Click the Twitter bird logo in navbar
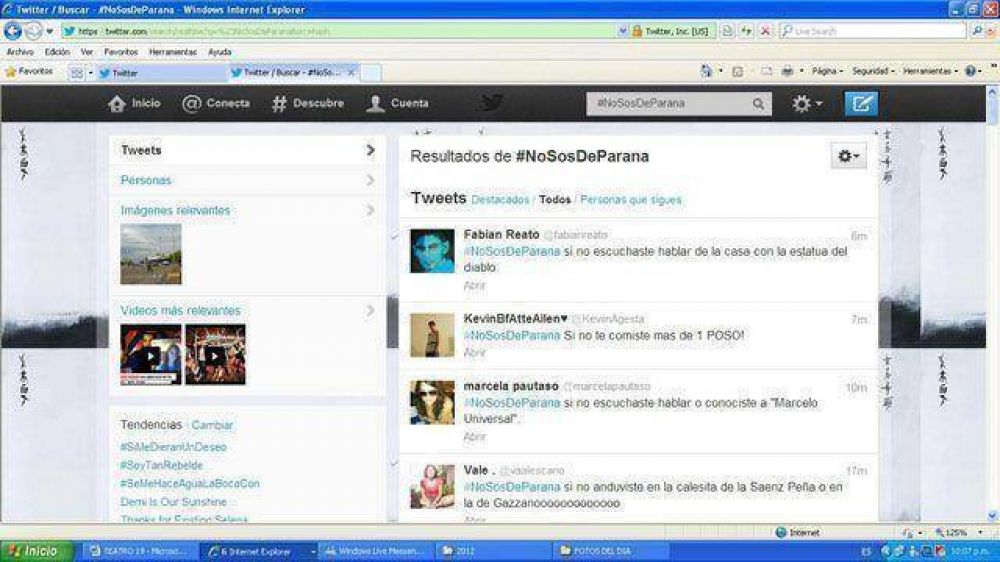 [x=492, y=103]
